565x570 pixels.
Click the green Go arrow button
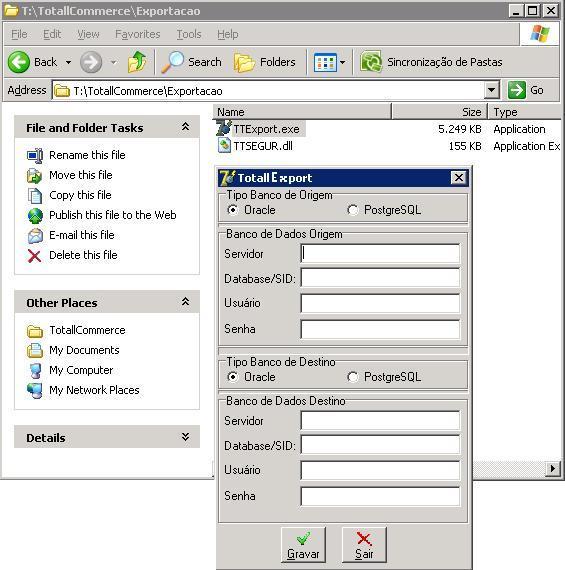(x=517, y=90)
